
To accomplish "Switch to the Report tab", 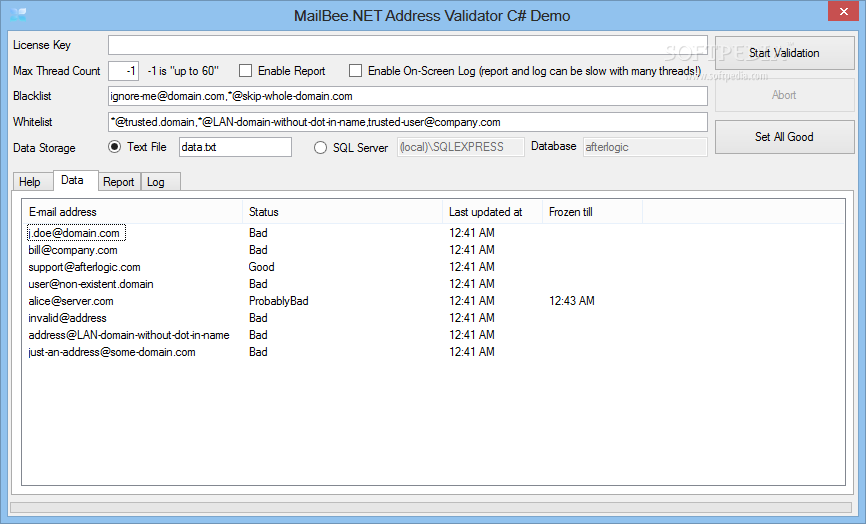I will (119, 182).
